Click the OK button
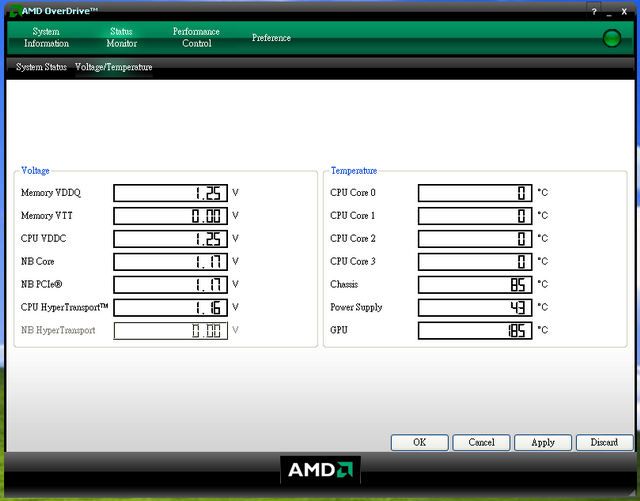 420,443
